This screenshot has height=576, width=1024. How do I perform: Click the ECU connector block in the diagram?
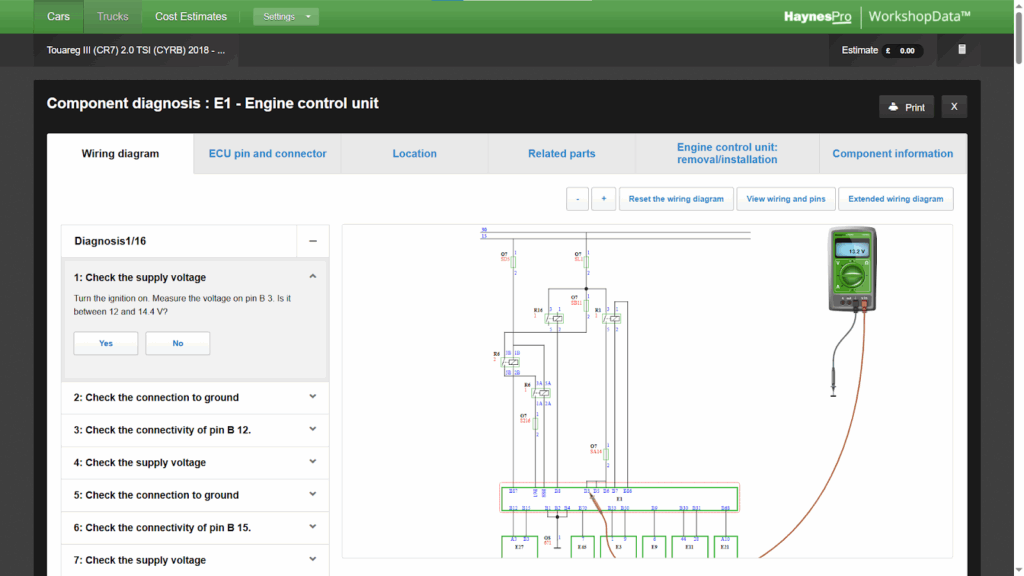coord(617,497)
